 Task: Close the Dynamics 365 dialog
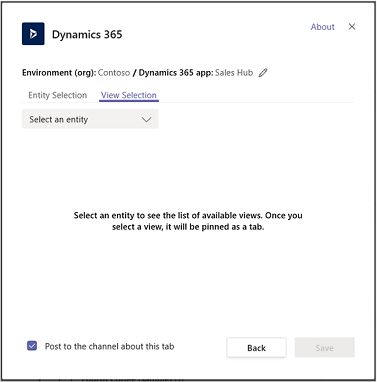pyautogui.click(x=352, y=27)
